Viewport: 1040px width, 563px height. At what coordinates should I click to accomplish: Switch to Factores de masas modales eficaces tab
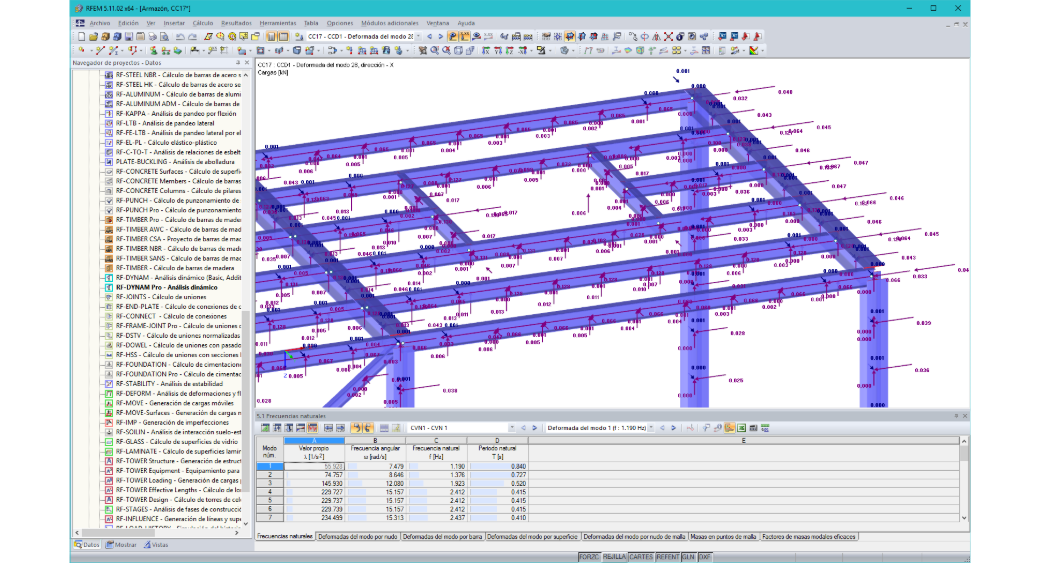click(808, 536)
